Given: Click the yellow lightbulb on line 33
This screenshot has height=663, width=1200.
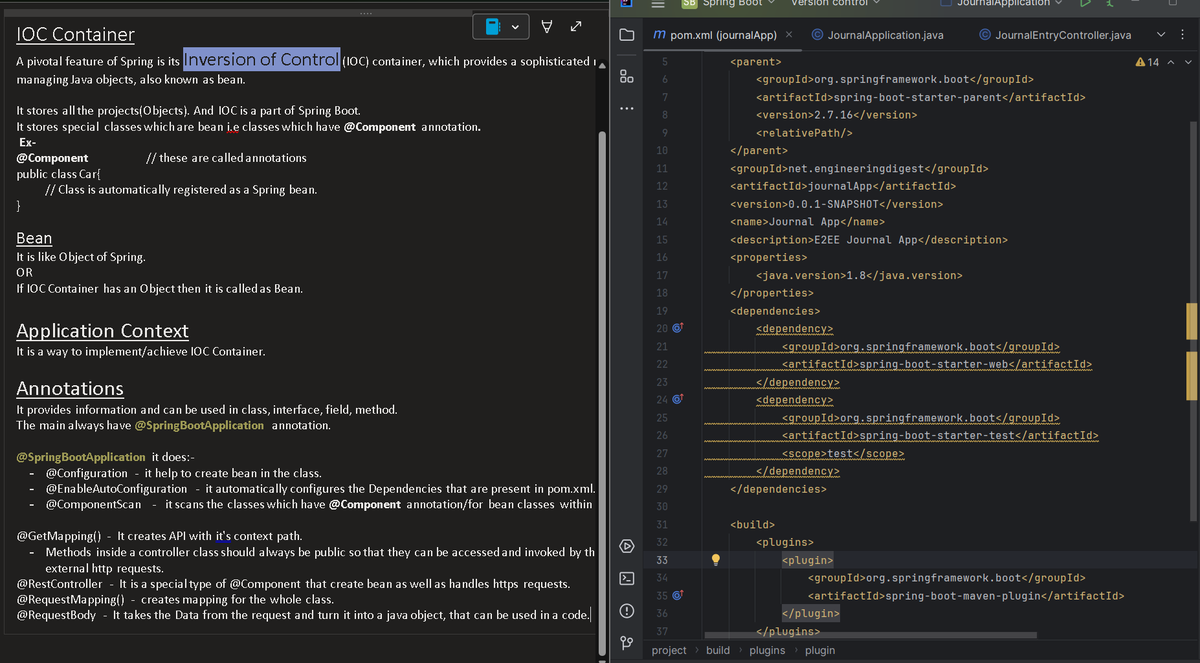Looking at the screenshot, I should click(x=715, y=560).
